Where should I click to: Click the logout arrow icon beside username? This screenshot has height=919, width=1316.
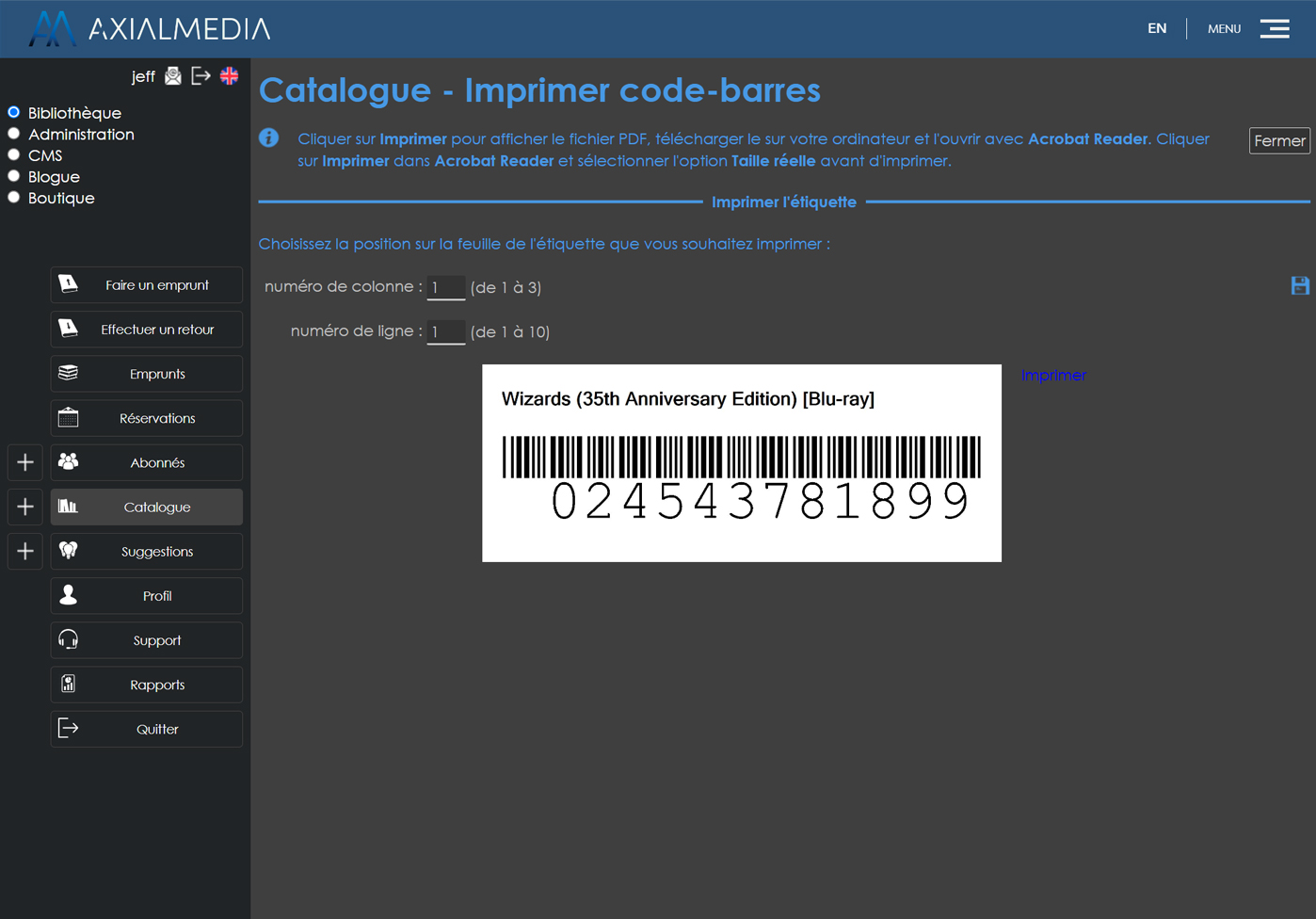click(x=201, y=76)
